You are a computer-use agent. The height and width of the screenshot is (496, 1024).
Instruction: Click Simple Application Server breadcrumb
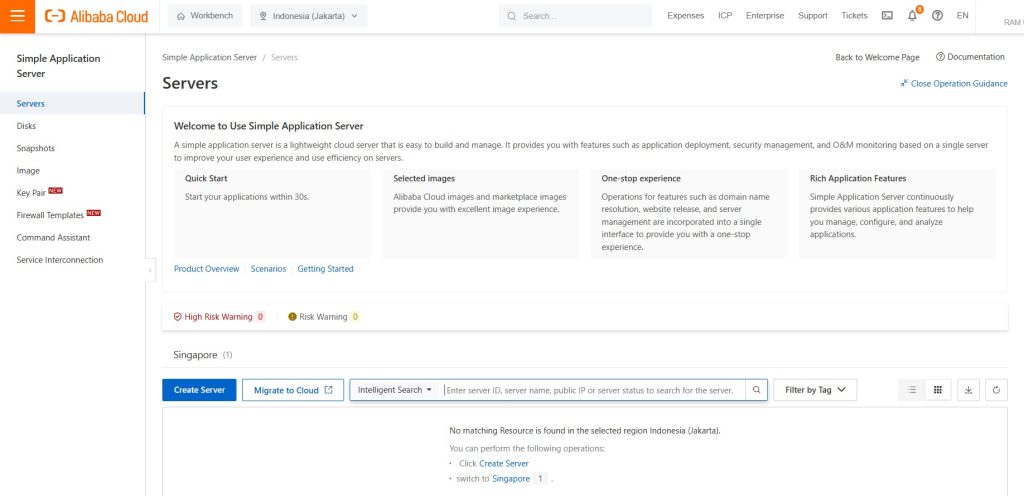click(210, 57)
